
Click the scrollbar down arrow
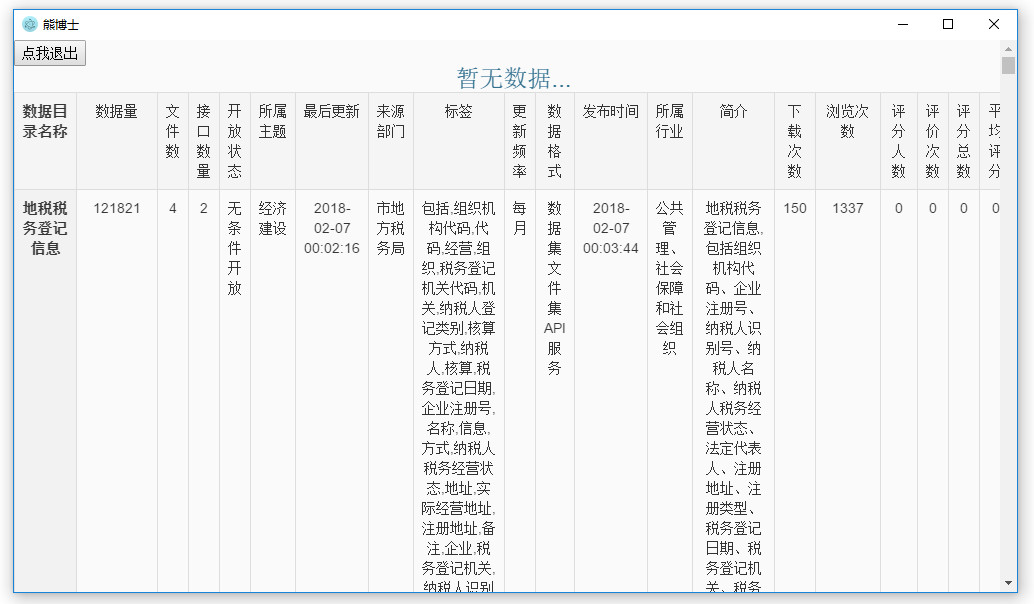(x=1008, y=583)
